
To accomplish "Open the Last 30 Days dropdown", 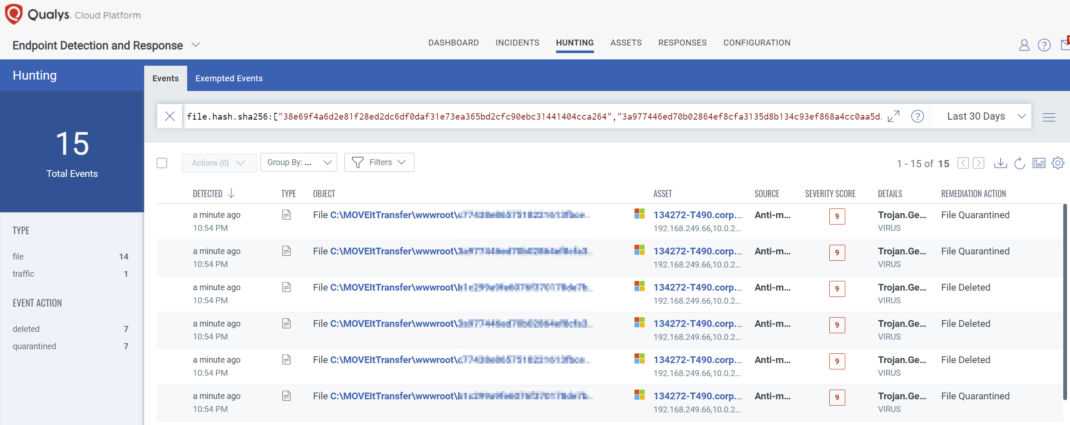I will [x=986, y=117].
